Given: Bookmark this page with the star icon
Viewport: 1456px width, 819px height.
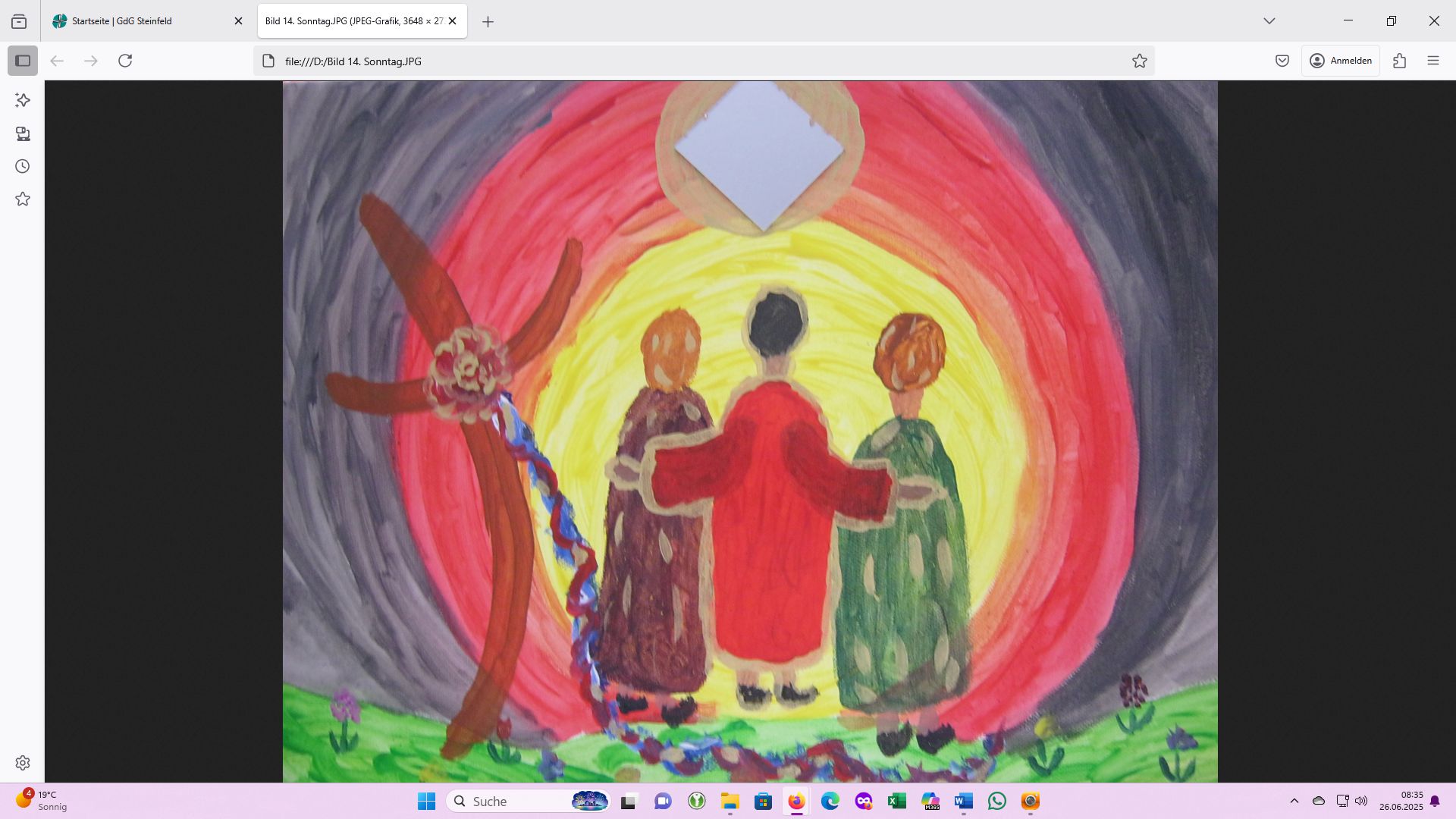Looking at the screenshot, I should click(1139, 61).
